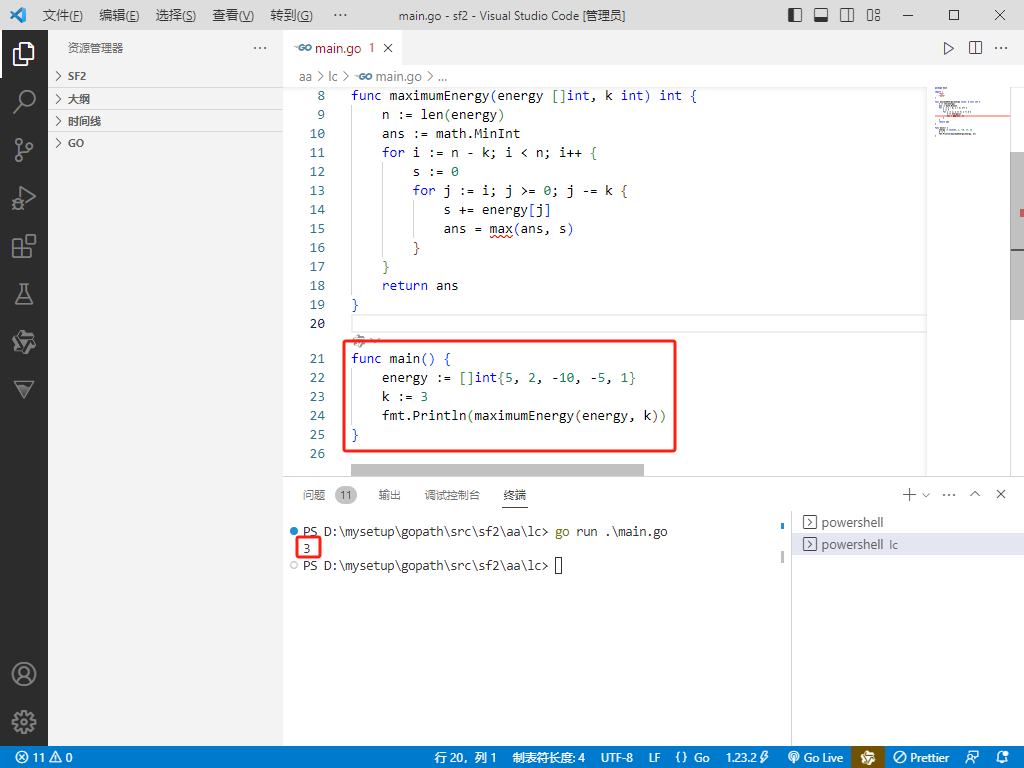Toggle primary side bar layout icon
This screenshot has width=1024, height=768.
pos(795,15)
